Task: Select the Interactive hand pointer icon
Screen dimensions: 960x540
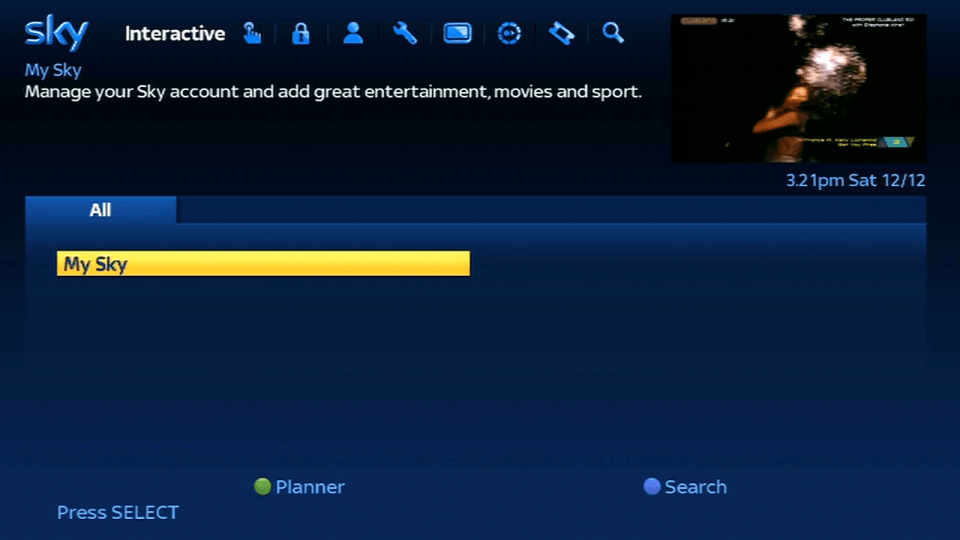Action: pos(251,34)
